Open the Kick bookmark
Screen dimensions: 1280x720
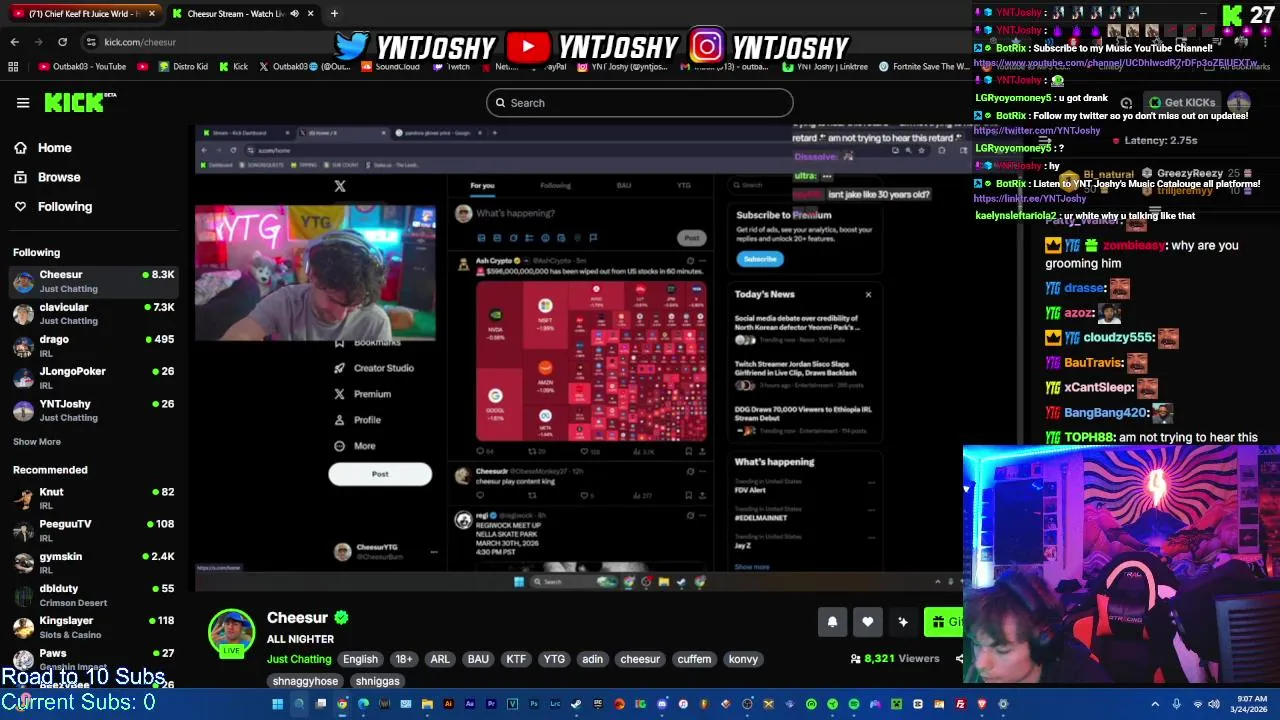(233, 67)
